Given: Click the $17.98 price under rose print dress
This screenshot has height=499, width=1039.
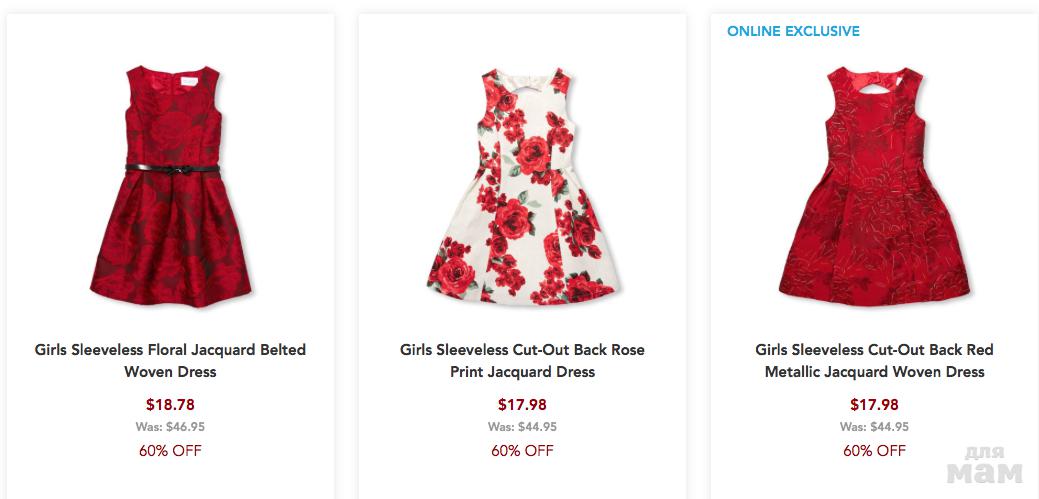Looking at the screenshot, I should [x=522, y=405].
